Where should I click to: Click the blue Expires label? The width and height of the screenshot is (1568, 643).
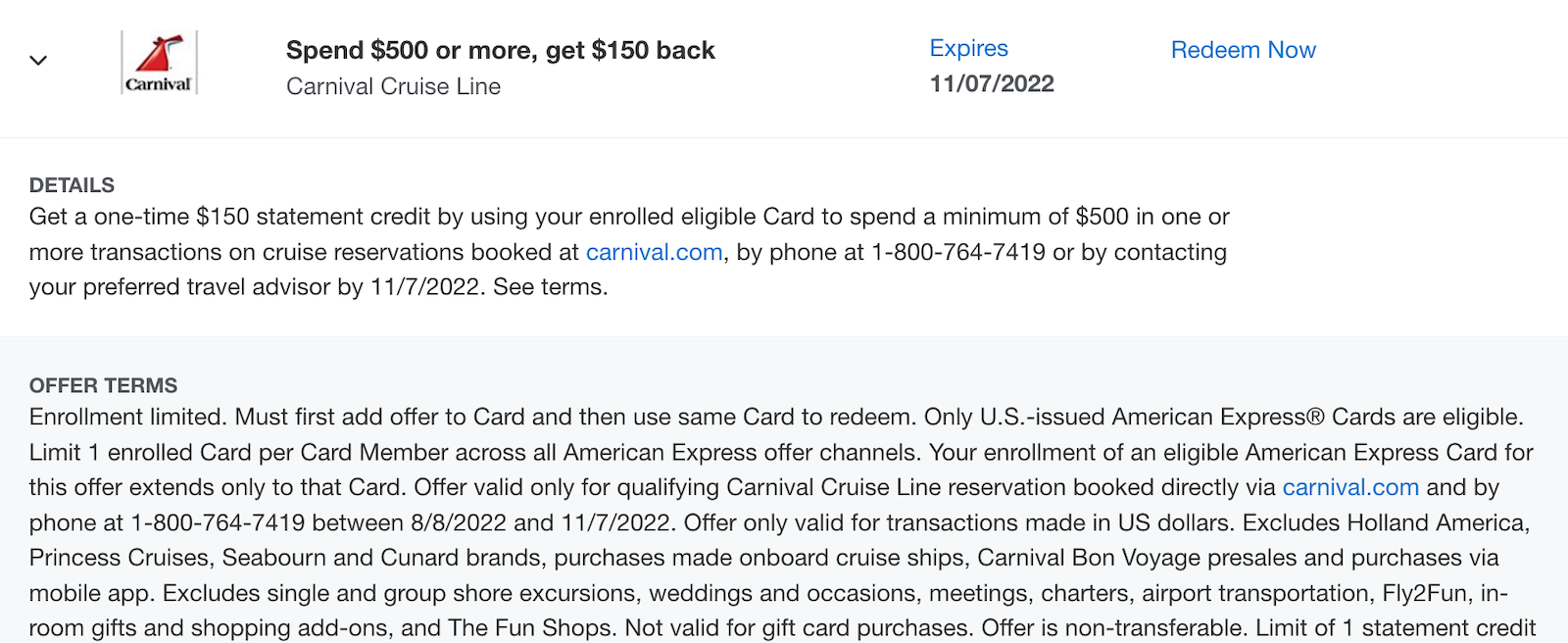pos(968,48)
